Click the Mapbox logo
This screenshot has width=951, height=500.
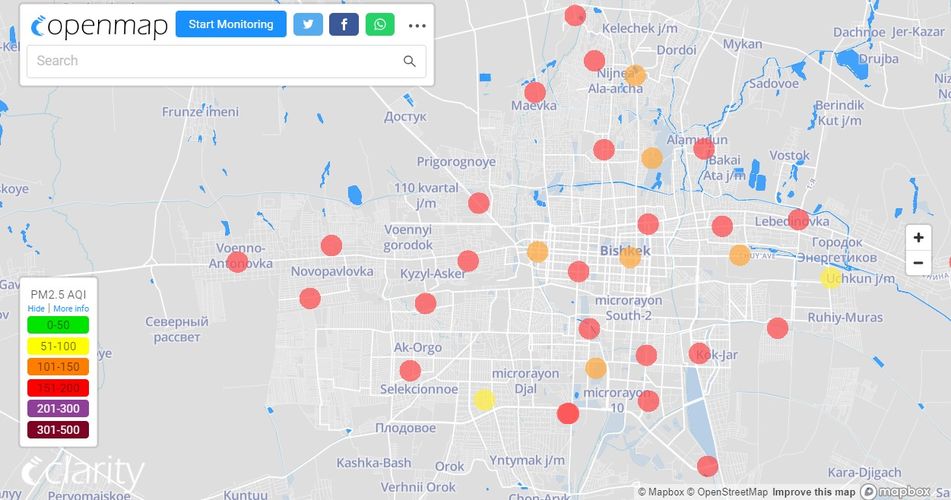point(895,491)
